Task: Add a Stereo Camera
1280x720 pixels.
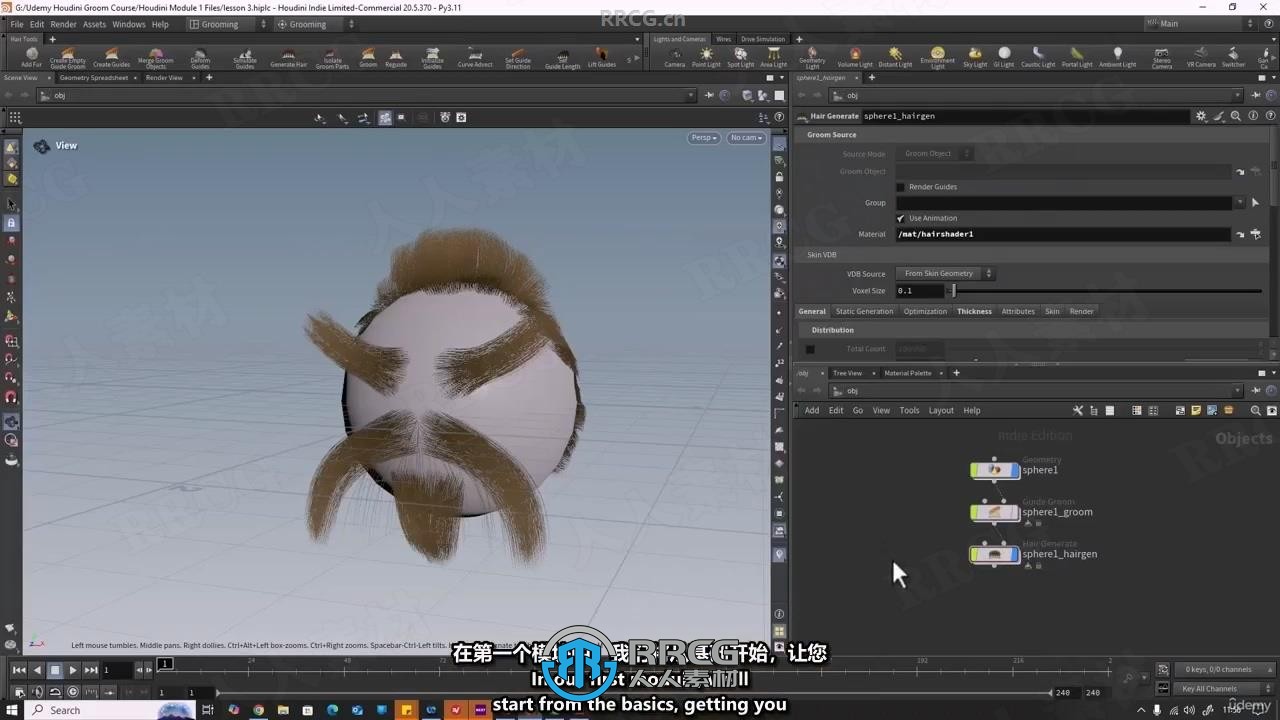Action: pyautogui.click(x=1161, y=58)
